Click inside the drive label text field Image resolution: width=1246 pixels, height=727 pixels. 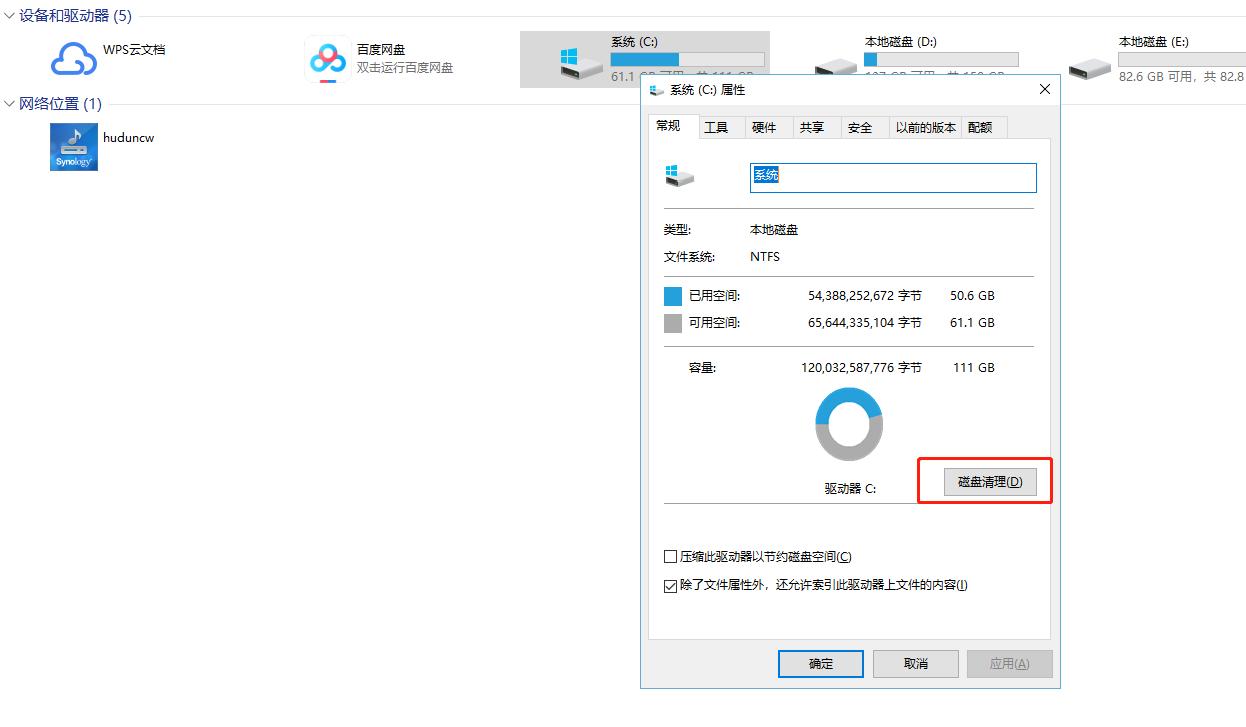point(892,177)
